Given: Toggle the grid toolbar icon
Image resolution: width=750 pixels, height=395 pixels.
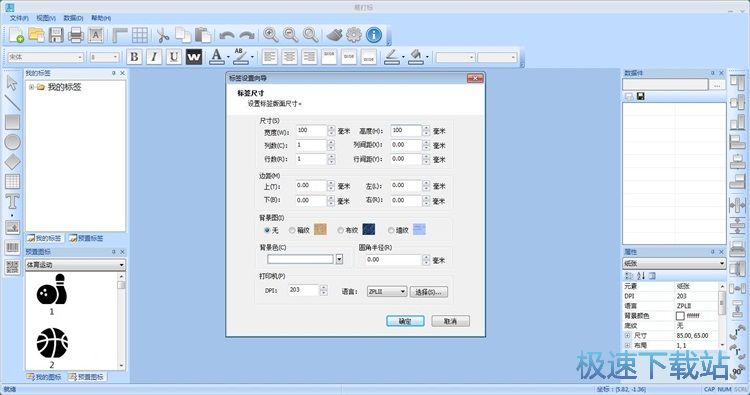Looking at the screenshot, I should 140,35.
